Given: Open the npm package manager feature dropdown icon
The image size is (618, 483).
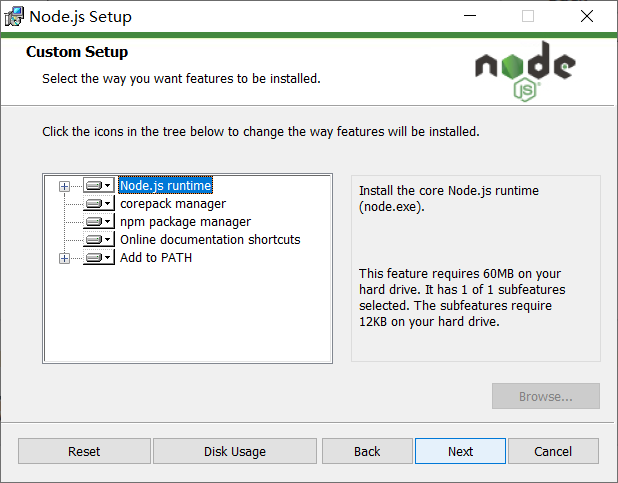Looking at the screenshot, I should pyautogui.click(x=99, y=222).
